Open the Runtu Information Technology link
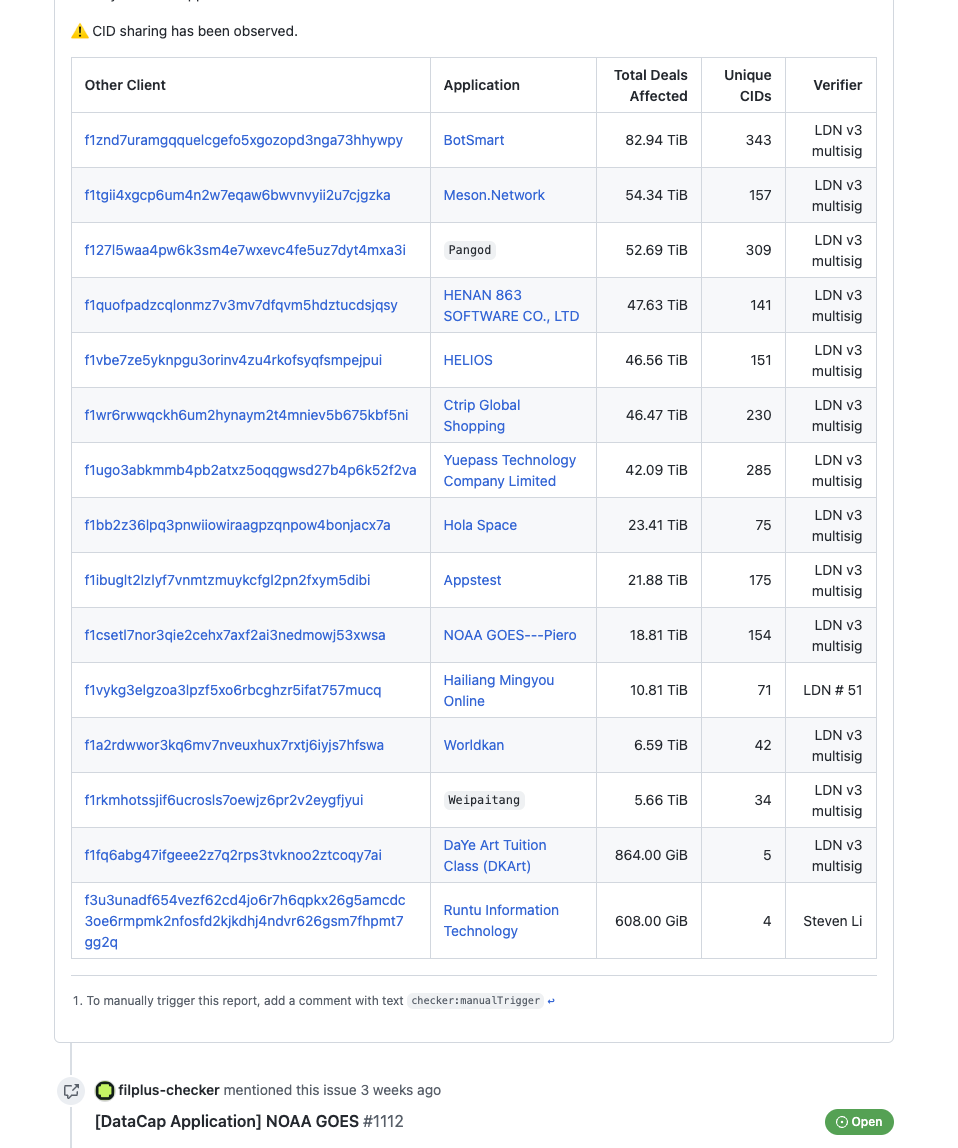 click(x=501, y=920)
